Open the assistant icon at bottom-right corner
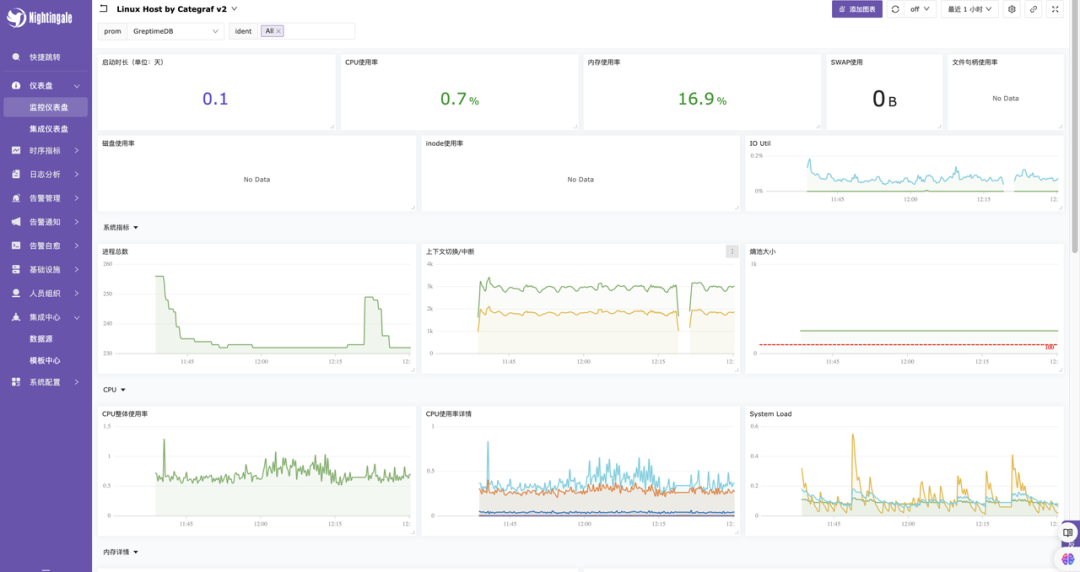Image resolution: width=1080 pixels, height=572 pixels. 1068,558
